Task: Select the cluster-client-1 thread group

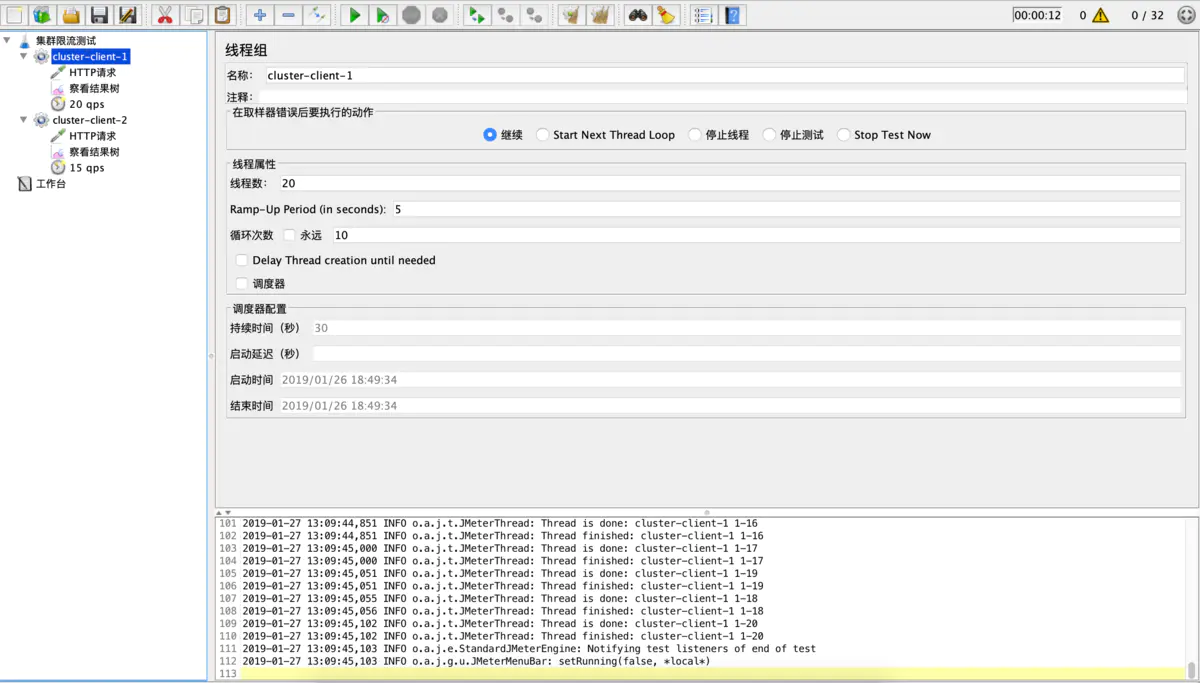Action: coord(90,57)
